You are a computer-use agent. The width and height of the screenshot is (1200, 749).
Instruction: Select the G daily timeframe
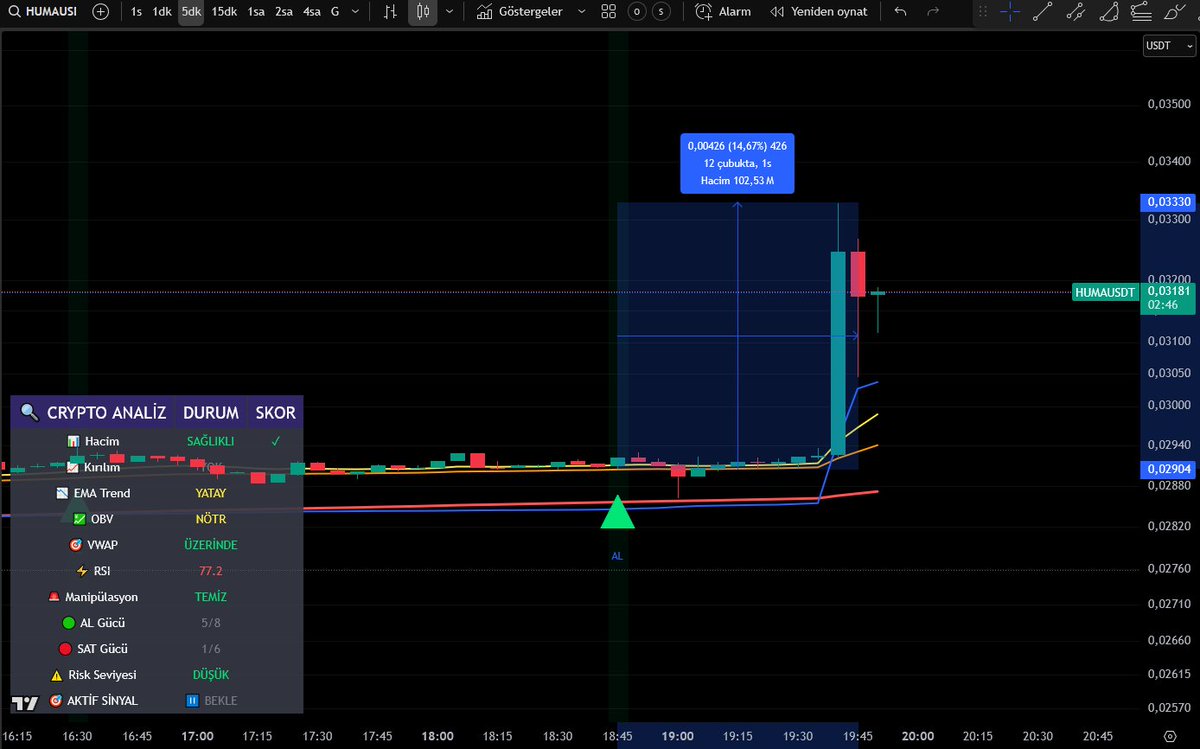click(x=335, y=12)
